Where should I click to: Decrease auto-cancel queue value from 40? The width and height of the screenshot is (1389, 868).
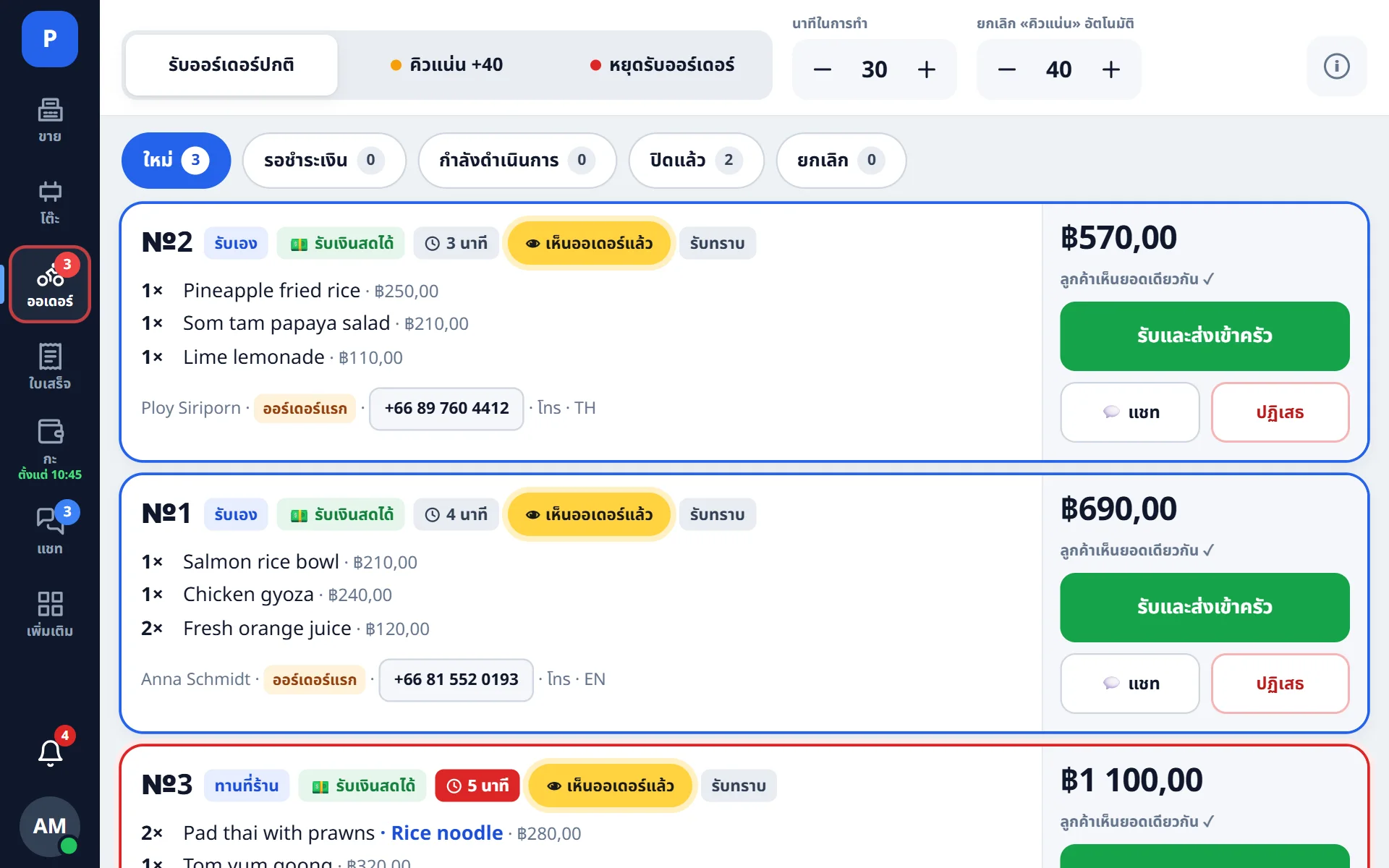[x=1007, y=69]
